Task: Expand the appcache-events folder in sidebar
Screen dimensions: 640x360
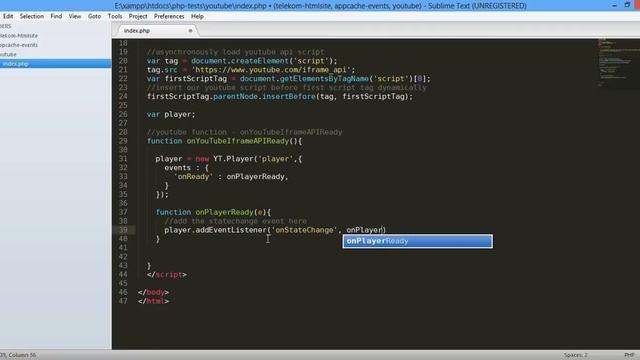Action: coord(19,45)
